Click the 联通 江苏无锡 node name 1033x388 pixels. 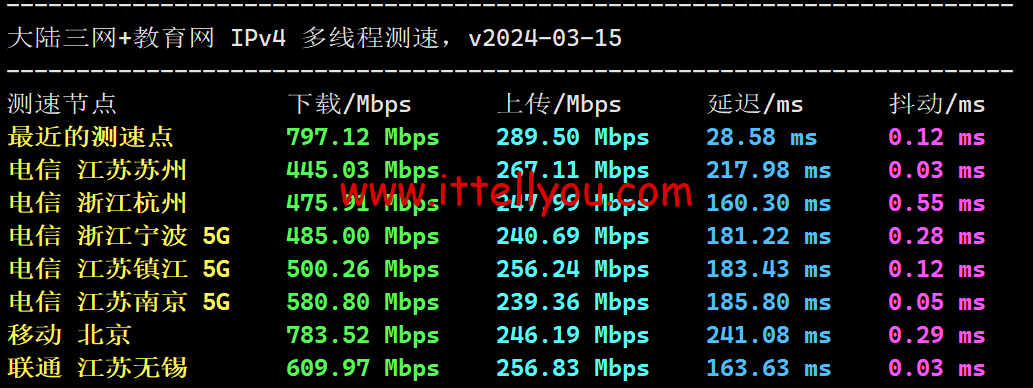(98, 368)
